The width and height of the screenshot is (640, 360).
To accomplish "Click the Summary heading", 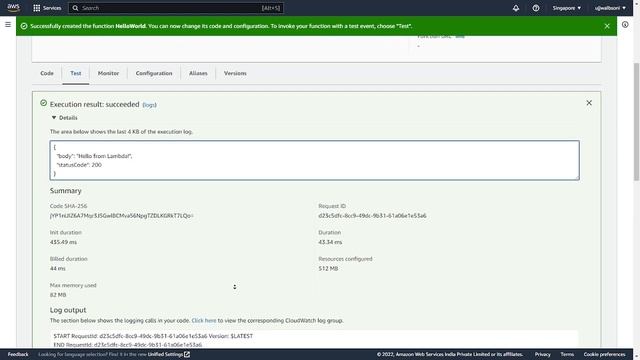I will coord(66,191).
